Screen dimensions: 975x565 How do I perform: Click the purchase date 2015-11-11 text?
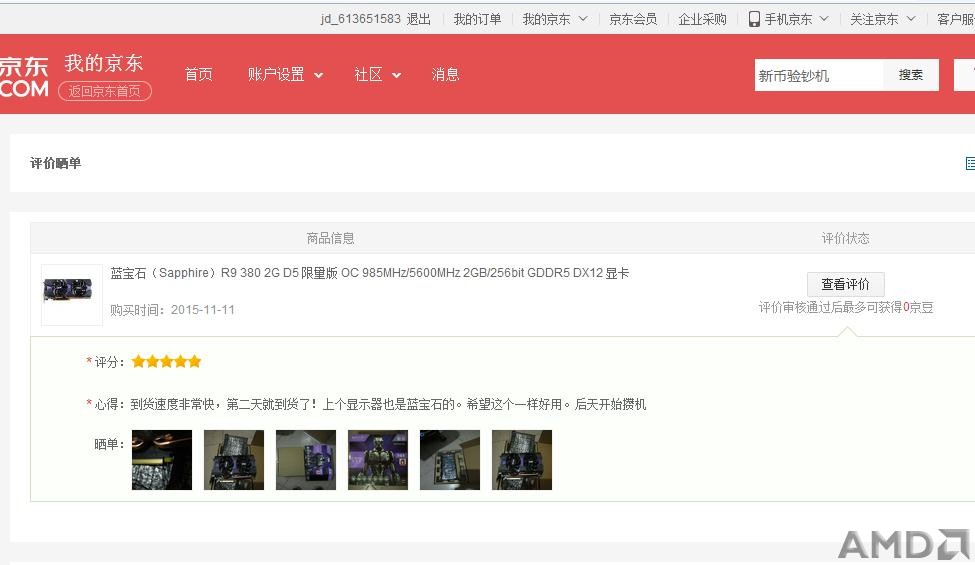click(203, 310)
